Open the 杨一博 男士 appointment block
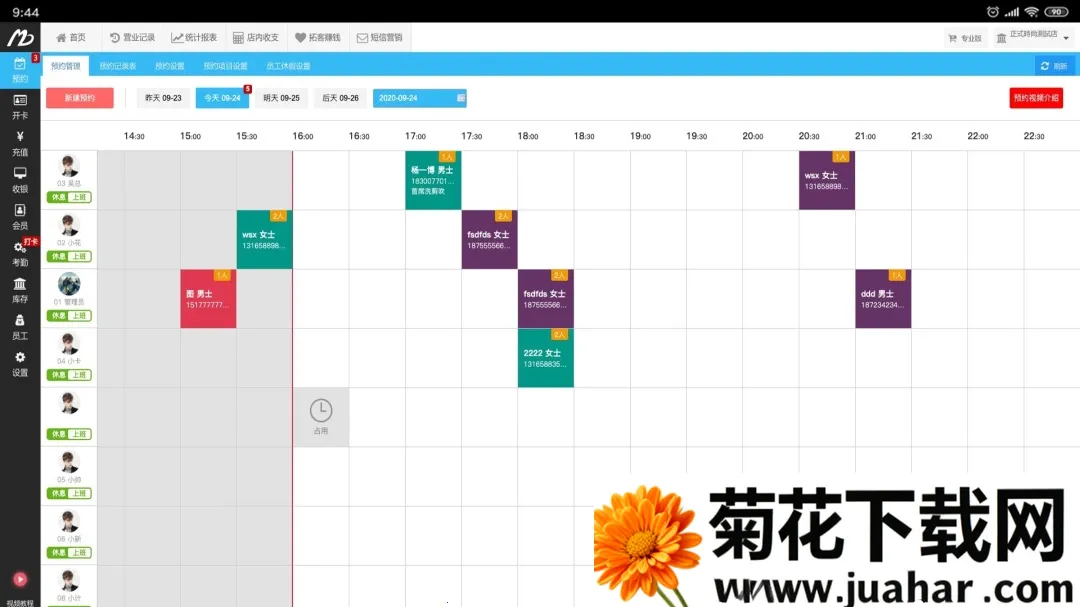Viewport: 1080px width, 607px height. (432, 181)
